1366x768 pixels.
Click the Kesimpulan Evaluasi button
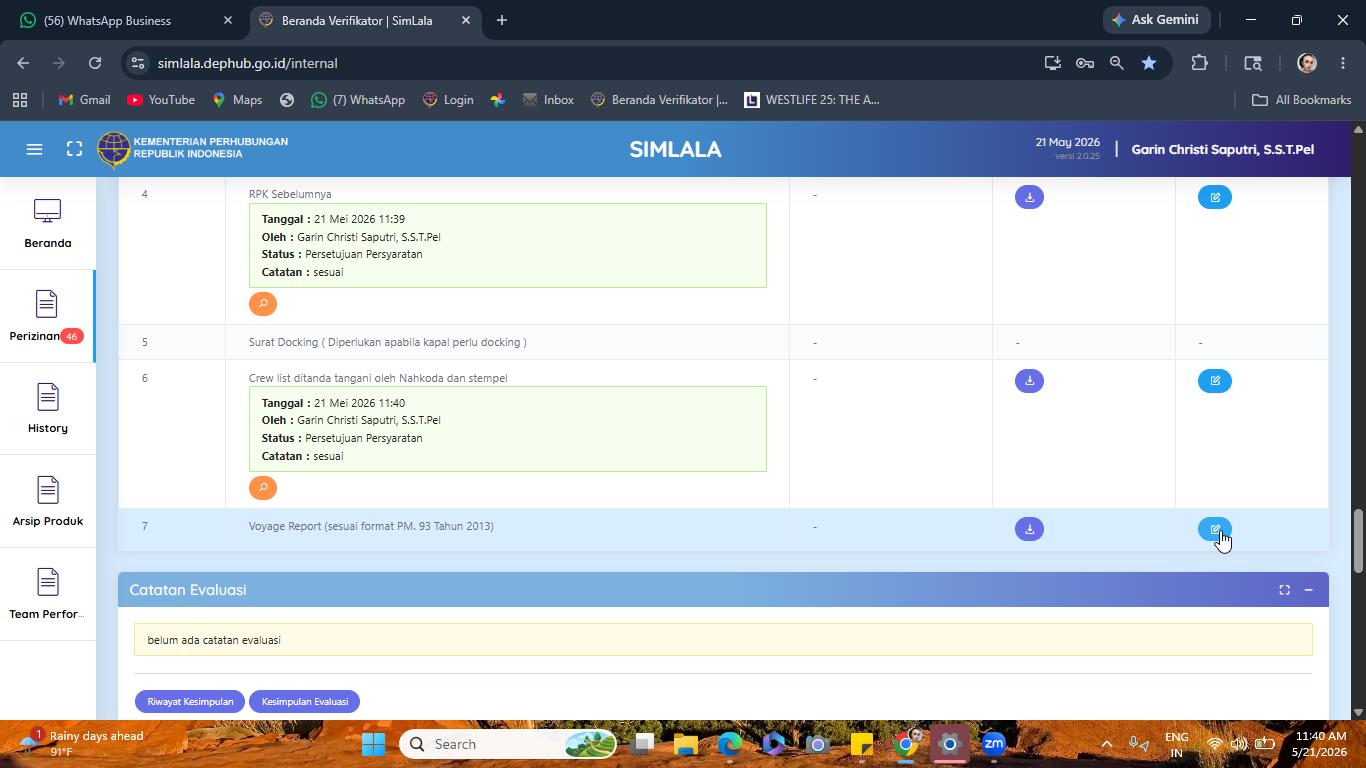point(305,702)
